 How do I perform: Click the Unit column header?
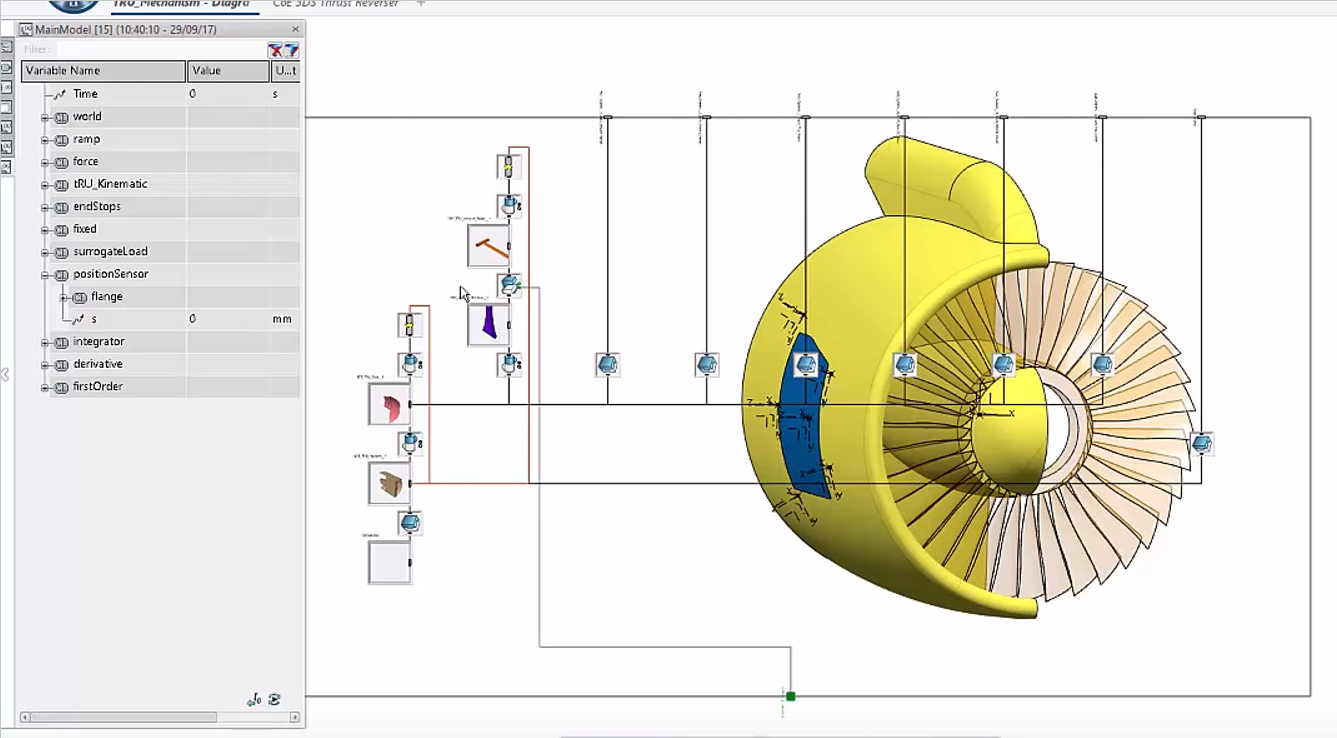click(285, 71)
